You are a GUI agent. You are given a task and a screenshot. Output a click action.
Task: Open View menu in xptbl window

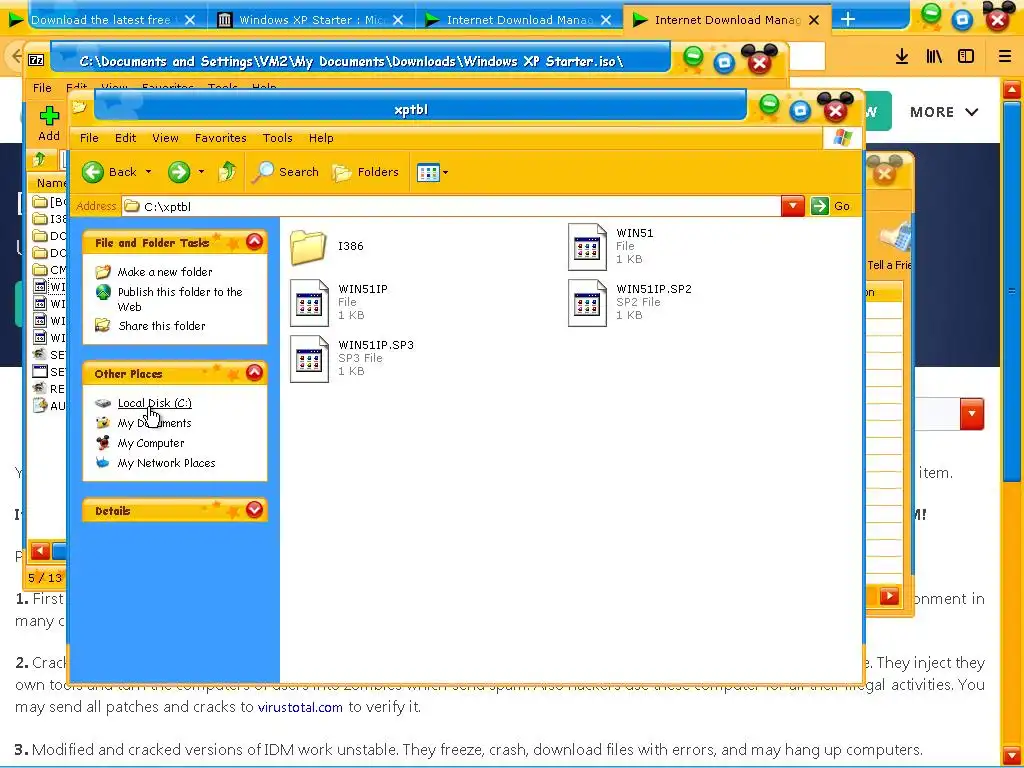(x=165, y=138)
